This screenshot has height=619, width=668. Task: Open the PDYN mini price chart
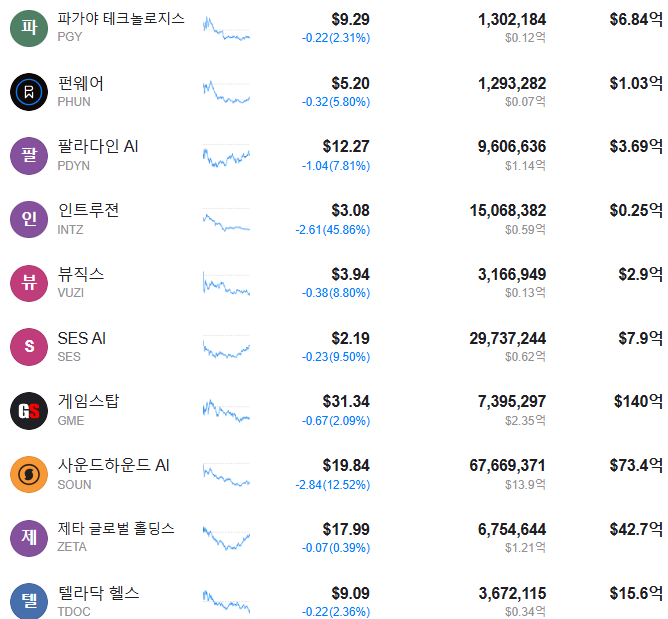[226, 156]
